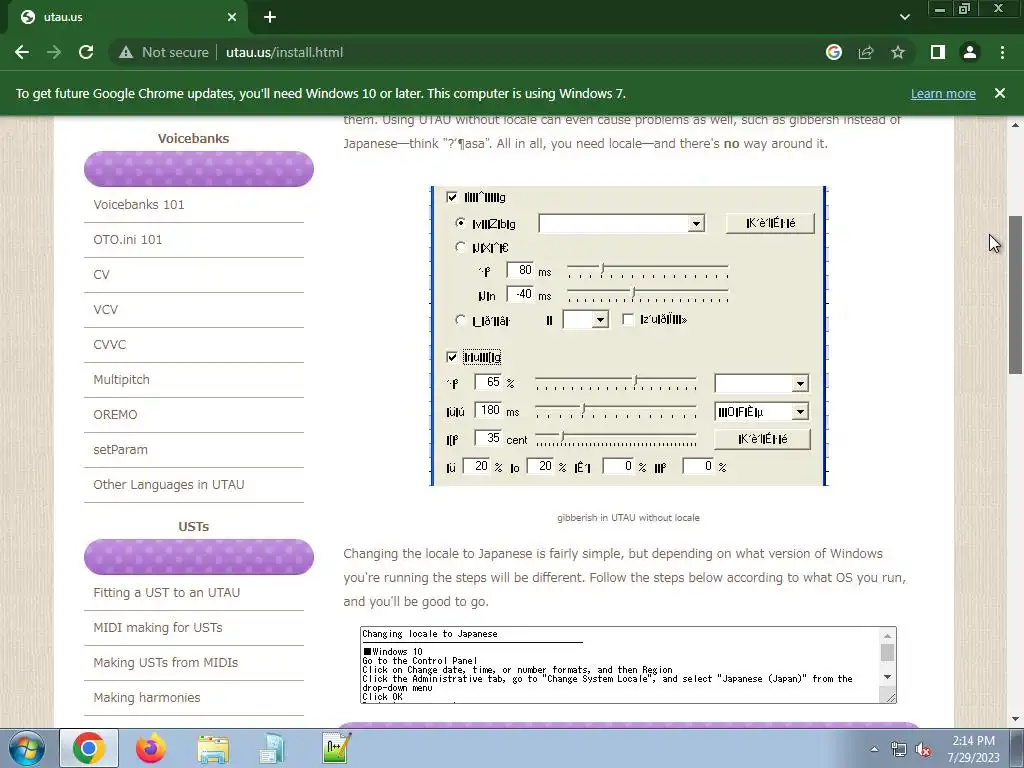
Task: Share this page via share icon
Action: (866, 52)
